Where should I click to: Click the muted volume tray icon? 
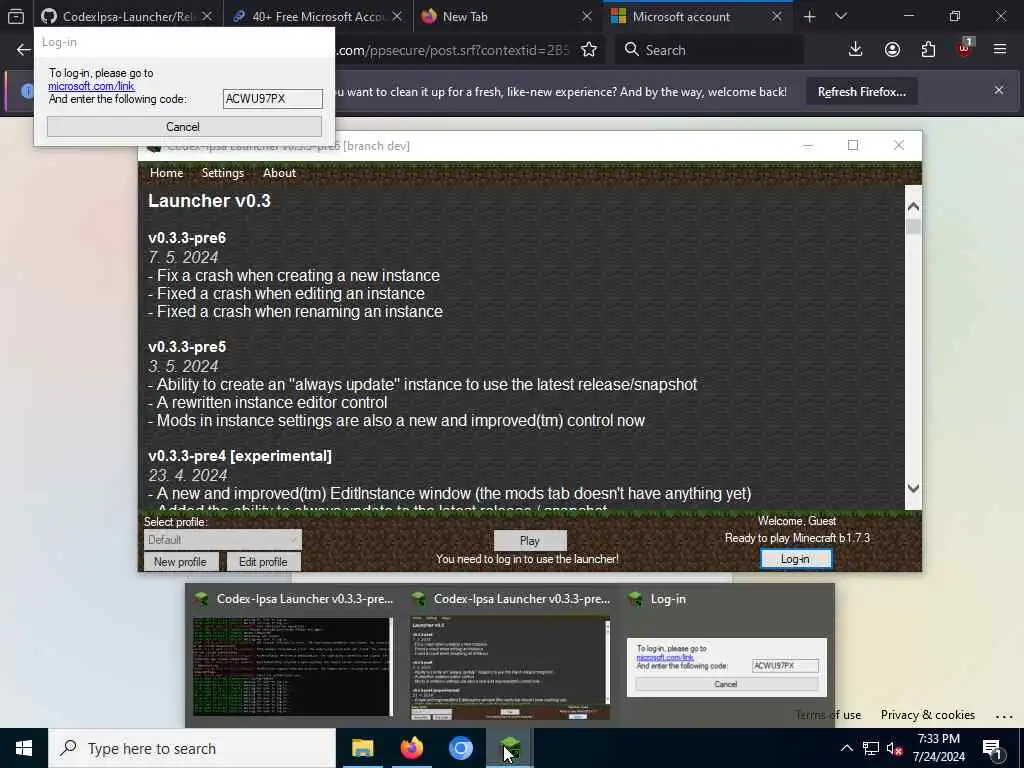(895, 749)
